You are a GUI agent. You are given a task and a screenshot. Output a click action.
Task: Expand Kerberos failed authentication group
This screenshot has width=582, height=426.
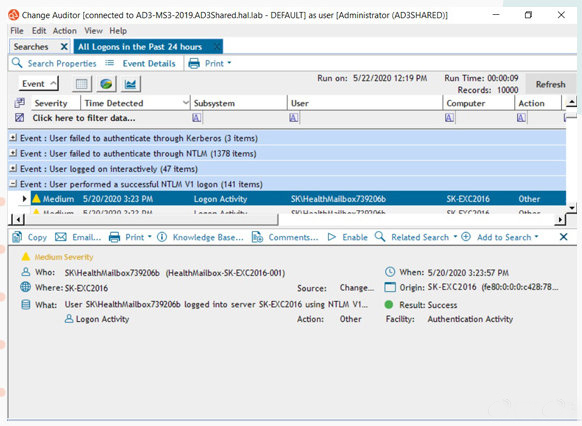pos(13,138)
